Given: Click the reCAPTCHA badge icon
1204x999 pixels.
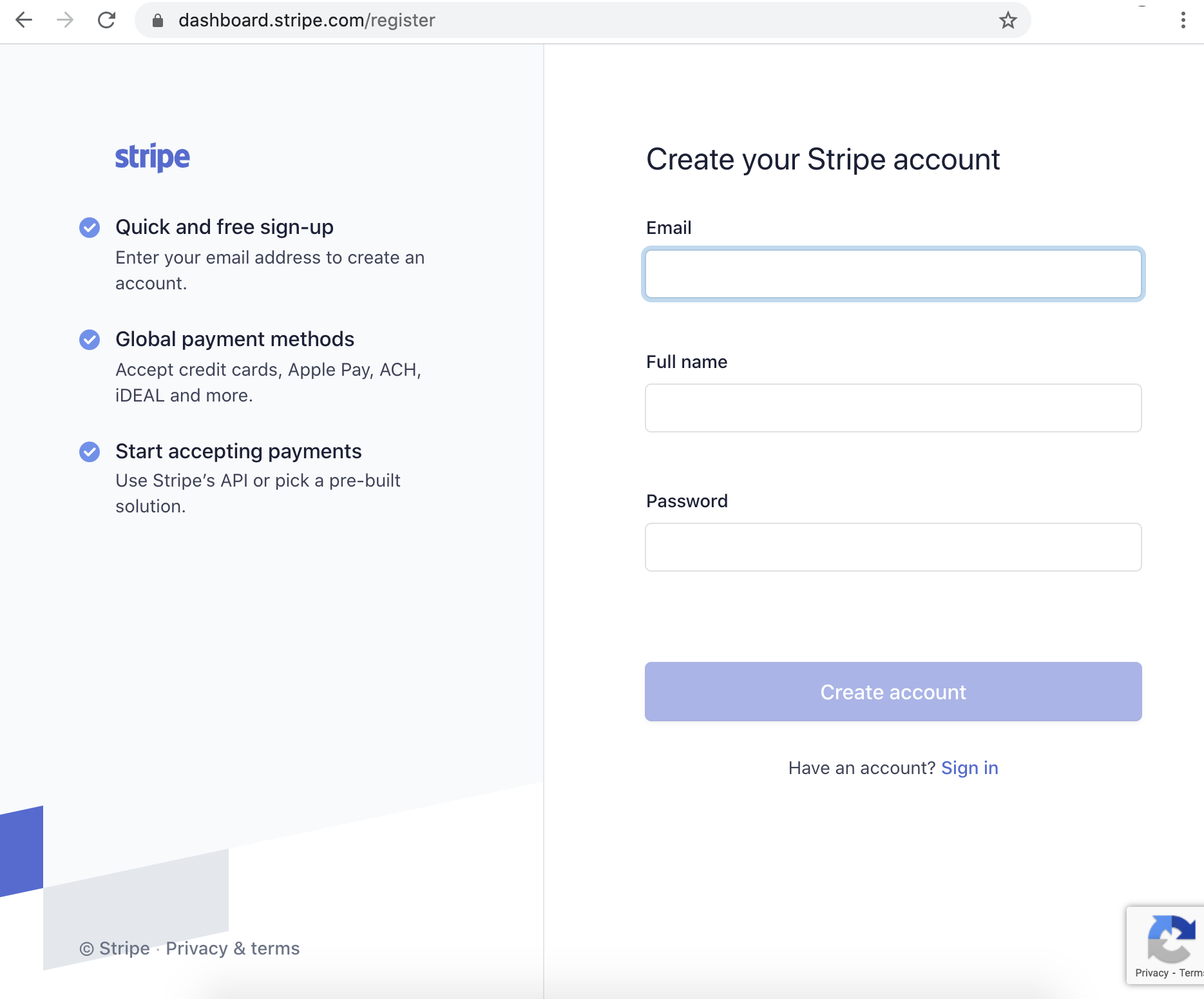Looking at the screenshot, I should click(1171, 938).
